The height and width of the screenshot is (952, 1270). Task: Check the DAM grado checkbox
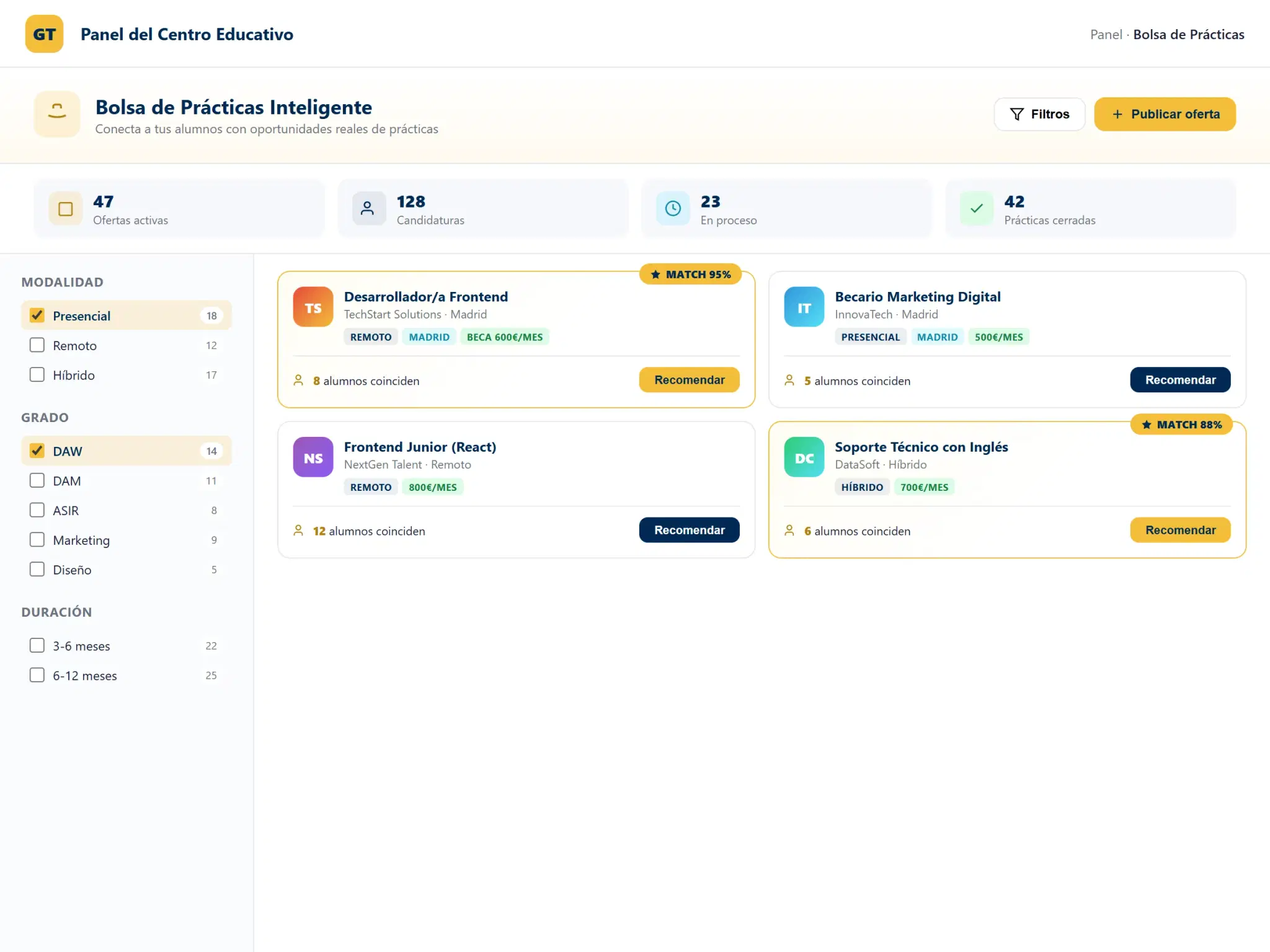pyautogui.click(x=37, y=480)
